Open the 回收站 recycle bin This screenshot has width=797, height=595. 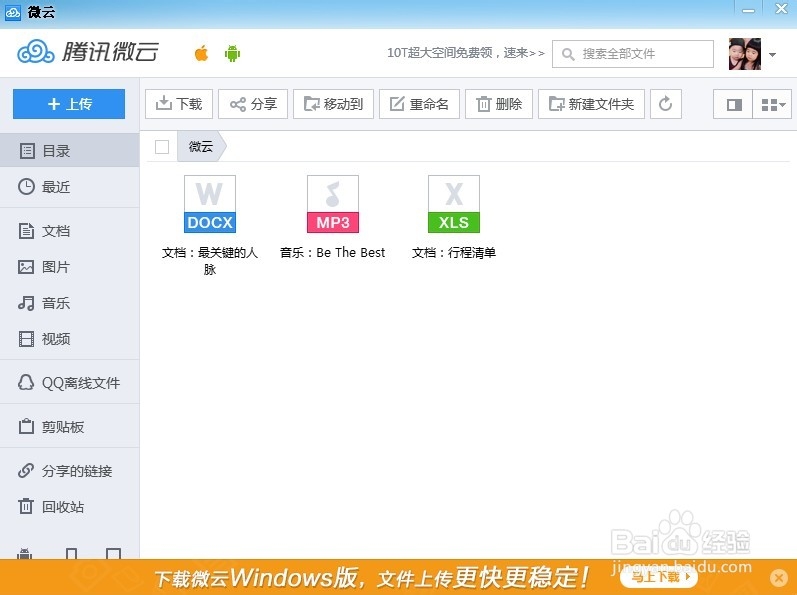(70, 507)
